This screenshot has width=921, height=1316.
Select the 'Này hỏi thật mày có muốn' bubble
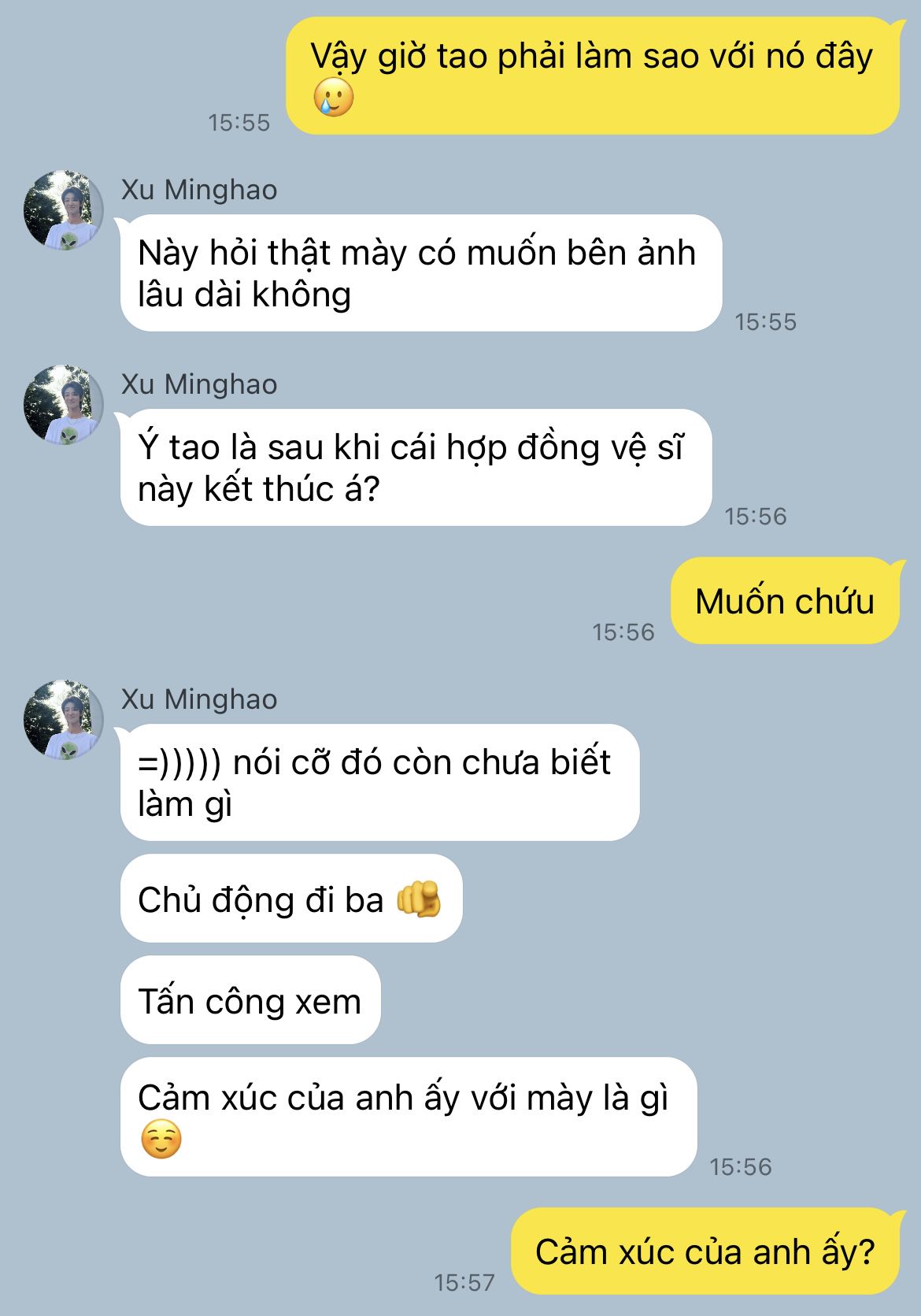point(421,272)
